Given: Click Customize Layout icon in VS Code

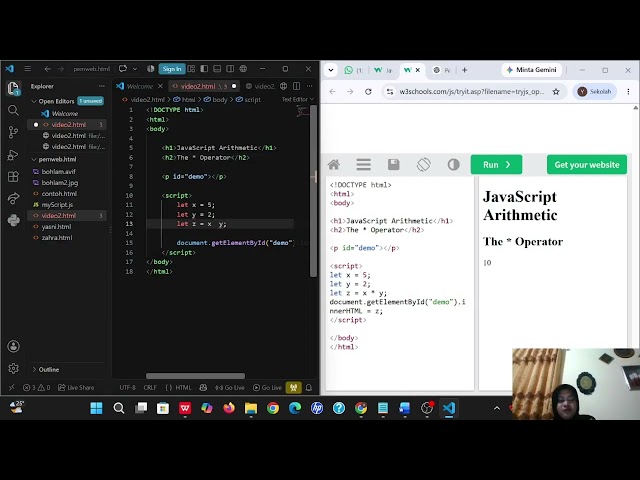Looking at the screenshot, I should [191, 69].
